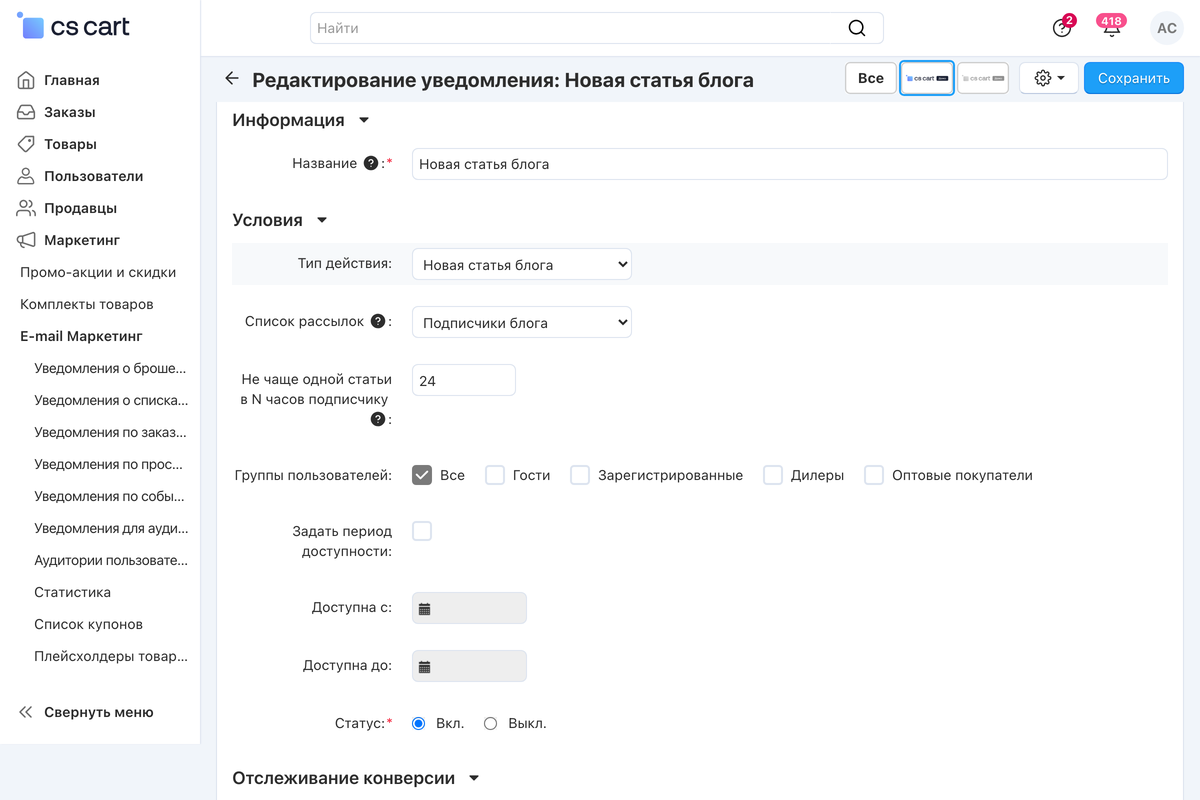Open the Список купонов menu item
Image resolution: width=1200 pixels, height=800 pixels.
[88, 624]
